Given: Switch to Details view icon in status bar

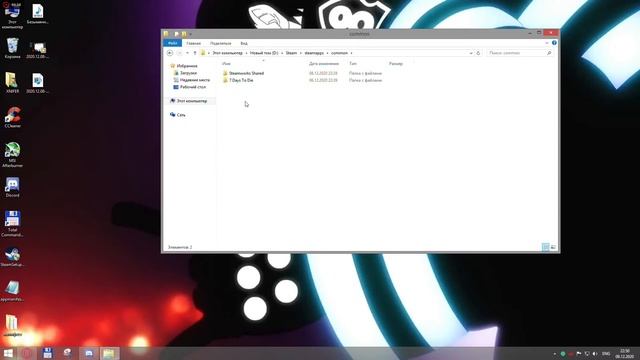Looking at the screenshot, I should click(545, 247).
